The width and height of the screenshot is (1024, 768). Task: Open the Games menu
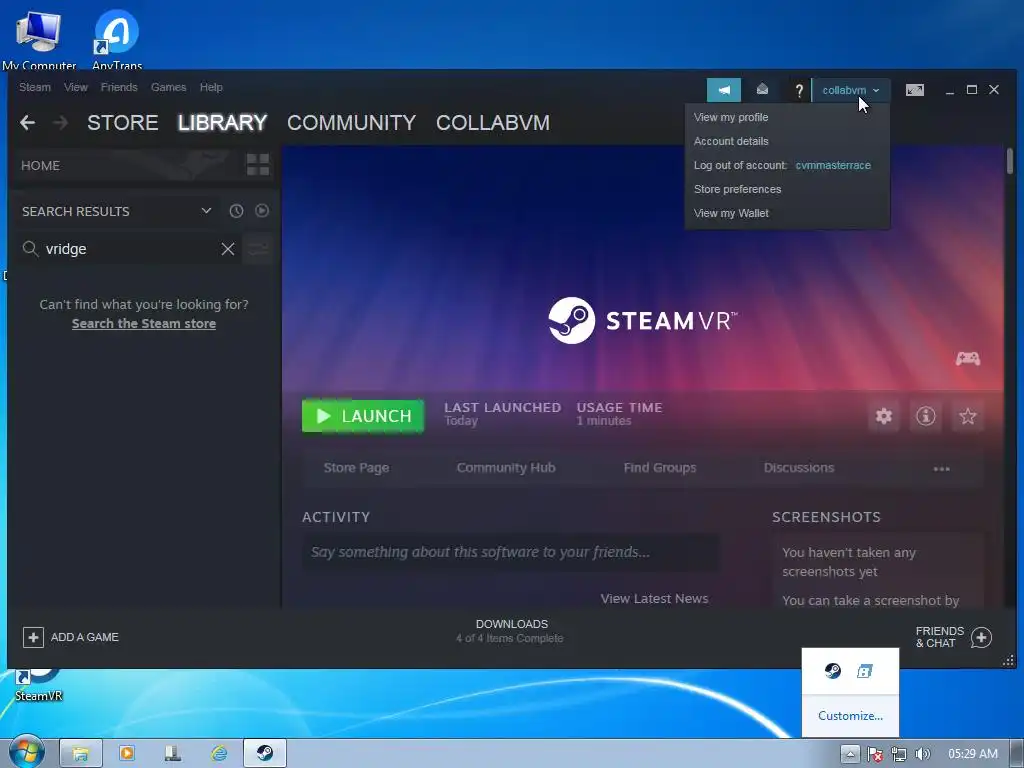coord(168,87)
